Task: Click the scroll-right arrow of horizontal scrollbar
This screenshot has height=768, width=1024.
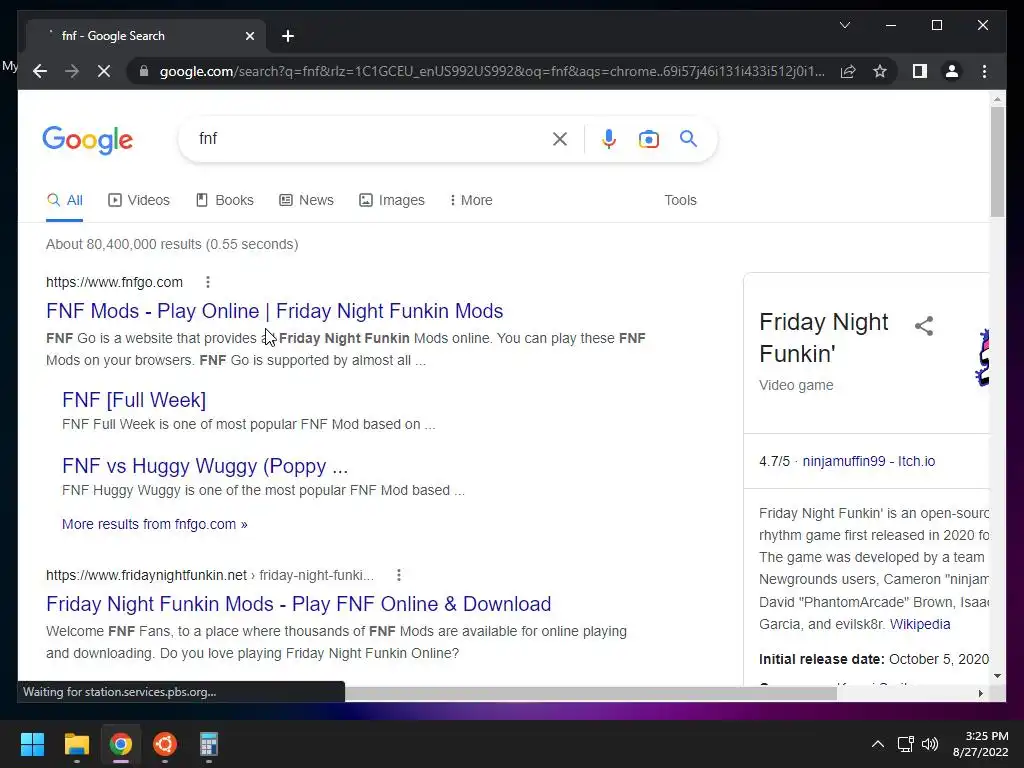Action: 980,694
